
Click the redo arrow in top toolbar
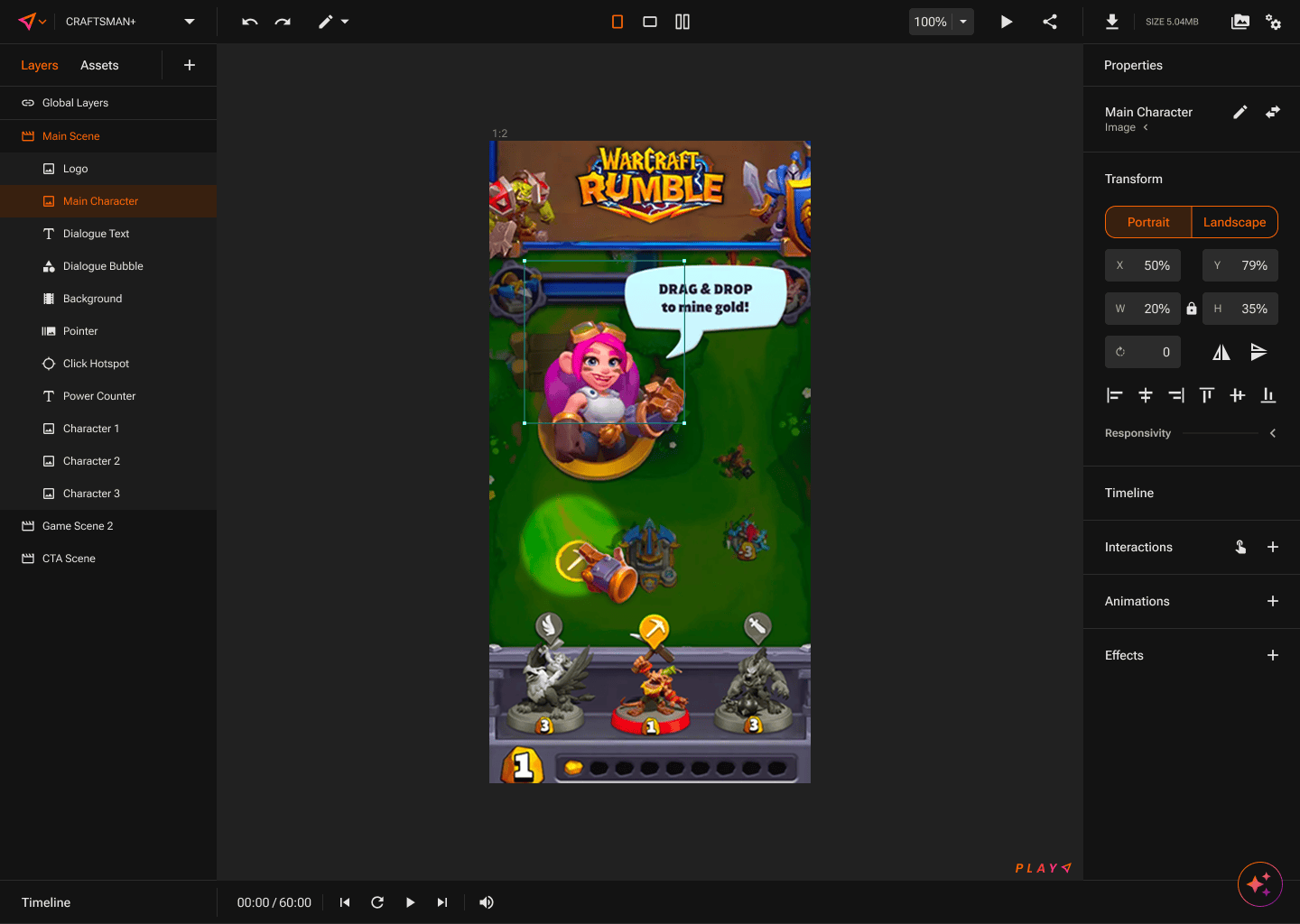(x=283, y=22)
